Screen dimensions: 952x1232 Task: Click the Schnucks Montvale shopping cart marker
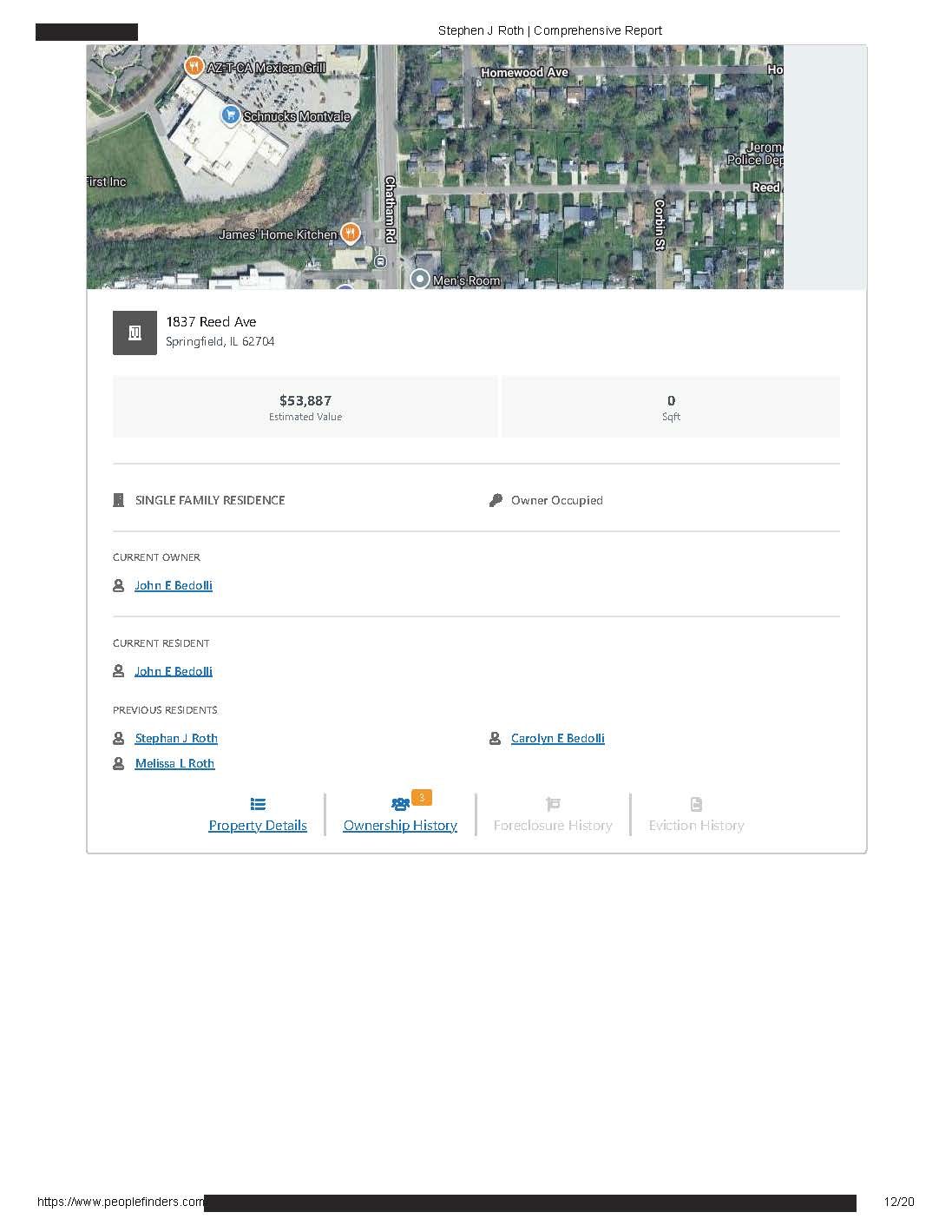(x=230, y=115)
